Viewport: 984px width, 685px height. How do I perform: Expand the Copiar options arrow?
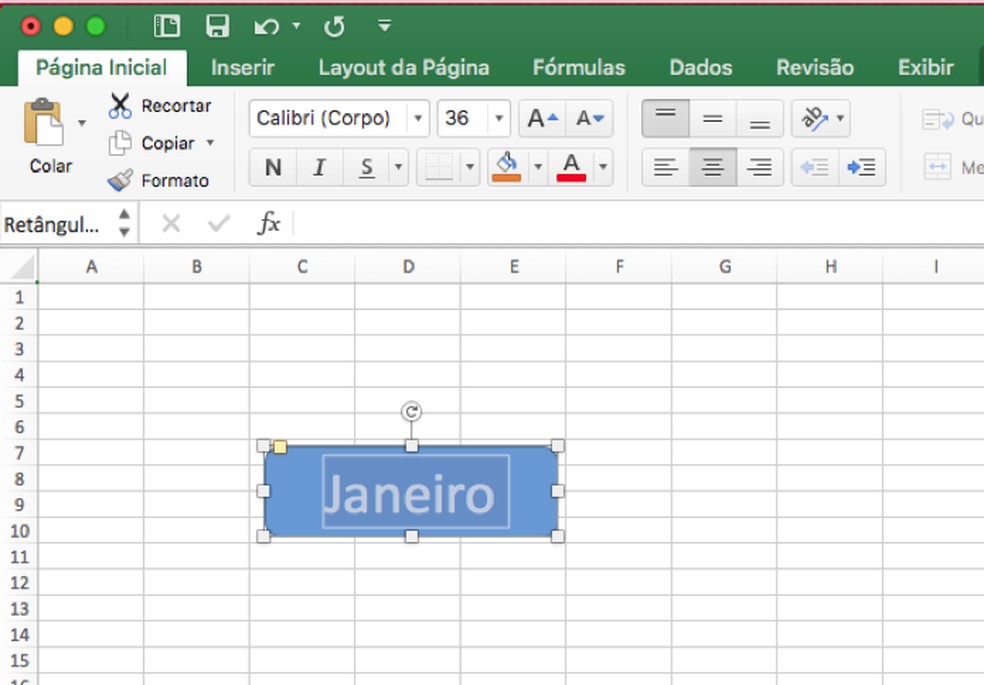[210, 142]
